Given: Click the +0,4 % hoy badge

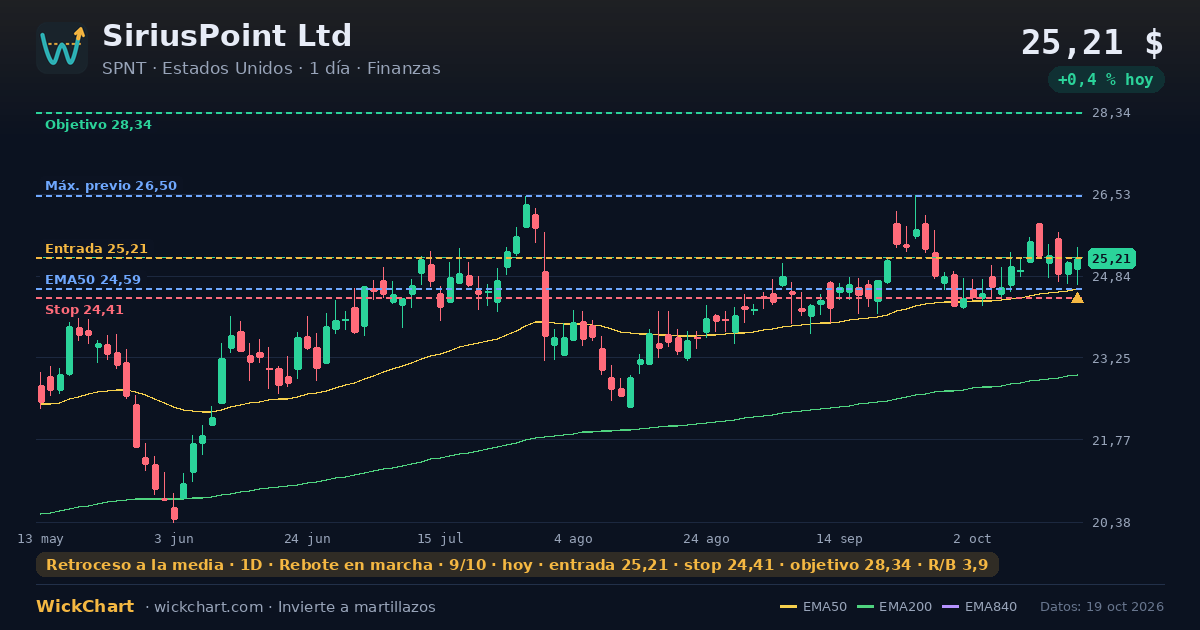Looking at the screenshot, I should click(1105, 80).
